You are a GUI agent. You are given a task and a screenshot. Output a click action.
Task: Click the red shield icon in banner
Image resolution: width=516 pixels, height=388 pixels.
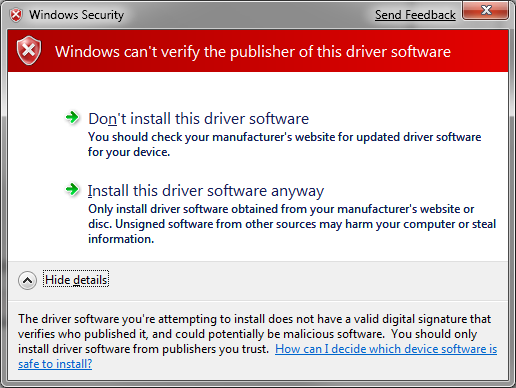click(29, 51)
